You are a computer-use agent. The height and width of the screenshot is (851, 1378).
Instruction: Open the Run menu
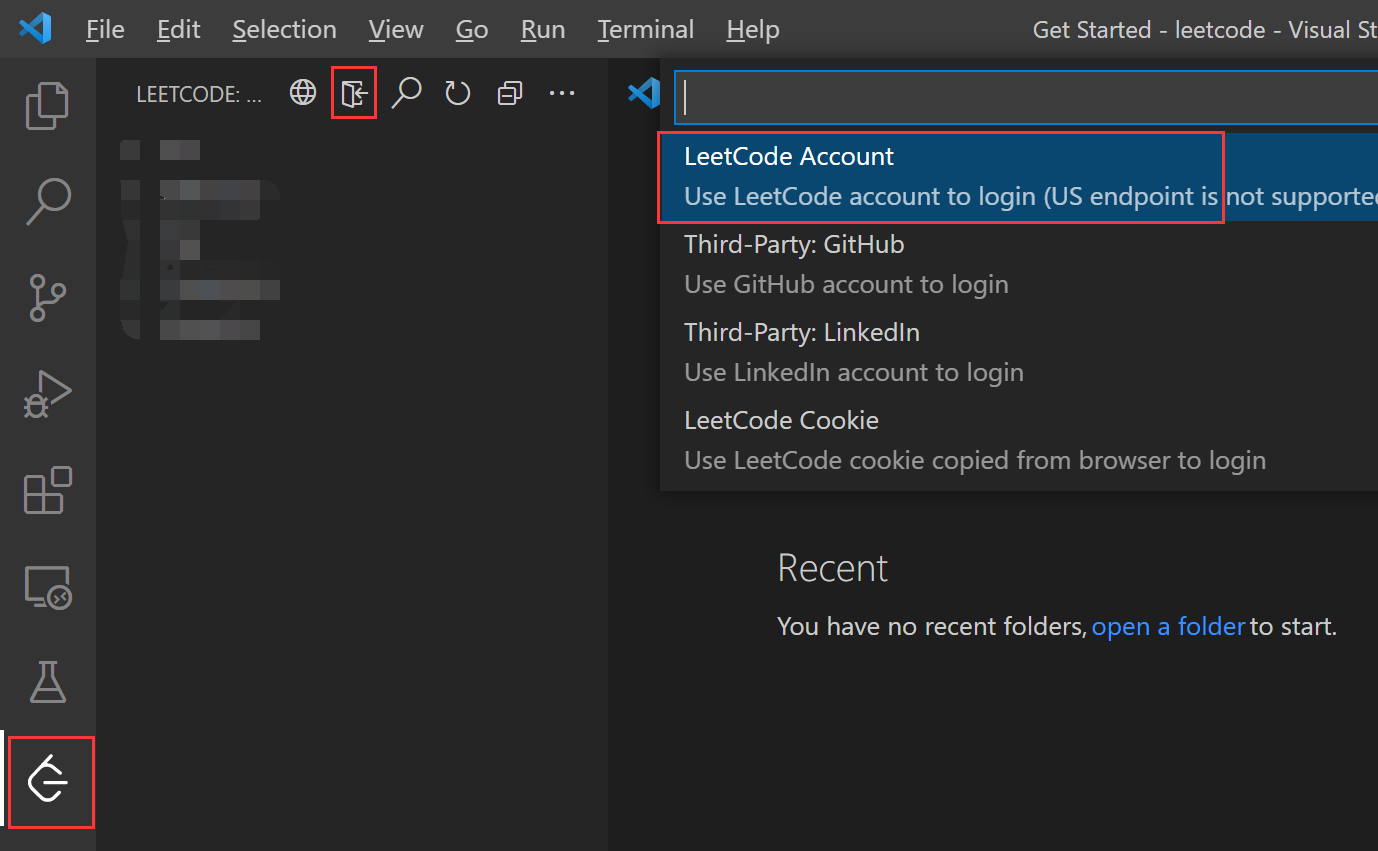543,30
